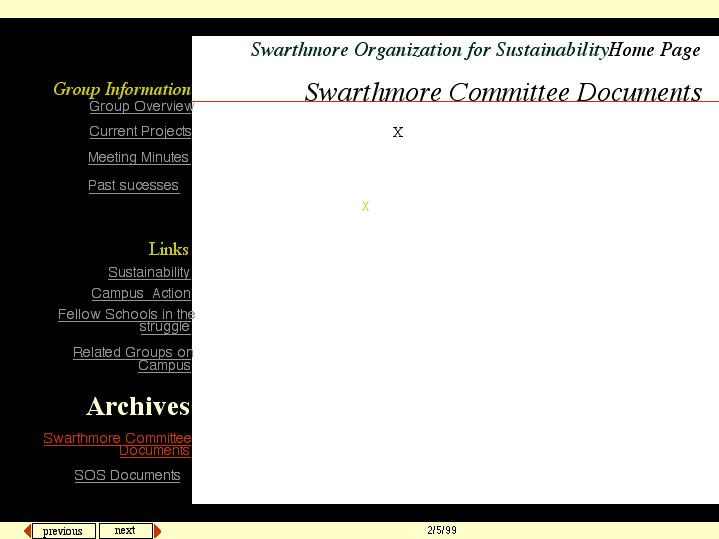The image size is (719, 539).
Task: Click the black X mark
Action: tap(398, 132)
